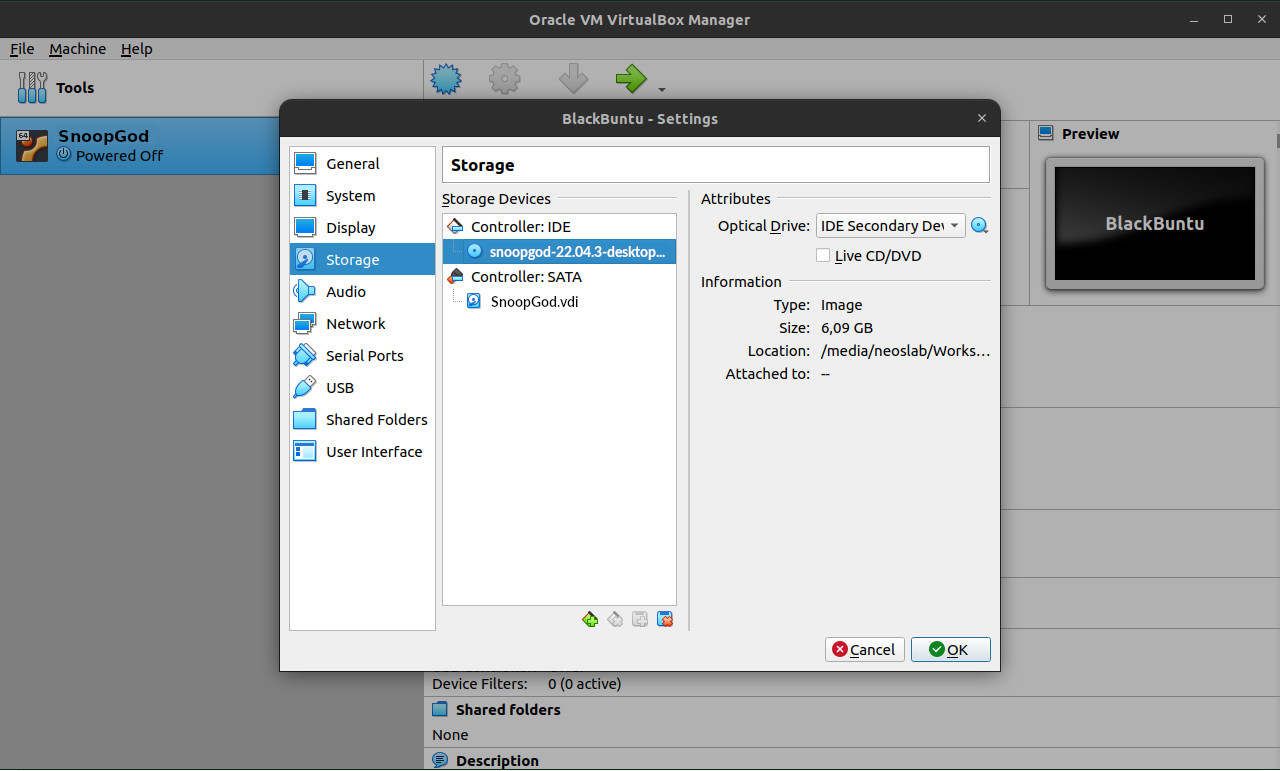Click the Location path /media/neoslab/Works…
The image size is (1280, 771).
click(x=905, y=351)
